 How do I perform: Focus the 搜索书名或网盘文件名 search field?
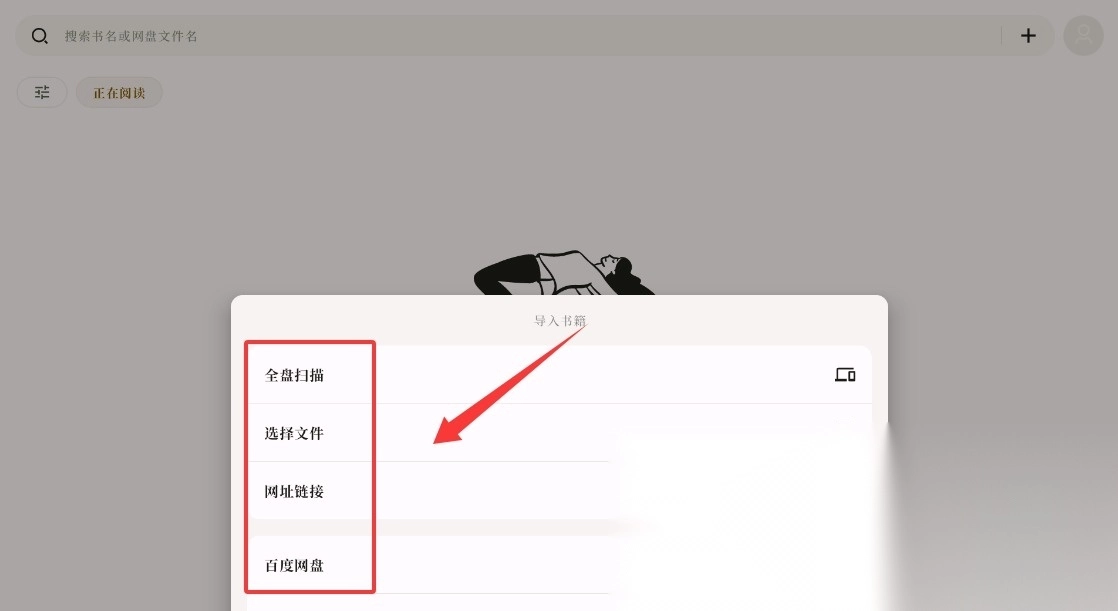tap(528, 36)
